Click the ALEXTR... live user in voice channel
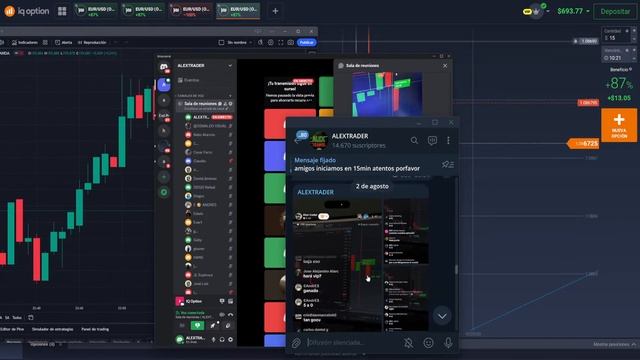This screenshot has width=640, height=360. pos(209,117)
